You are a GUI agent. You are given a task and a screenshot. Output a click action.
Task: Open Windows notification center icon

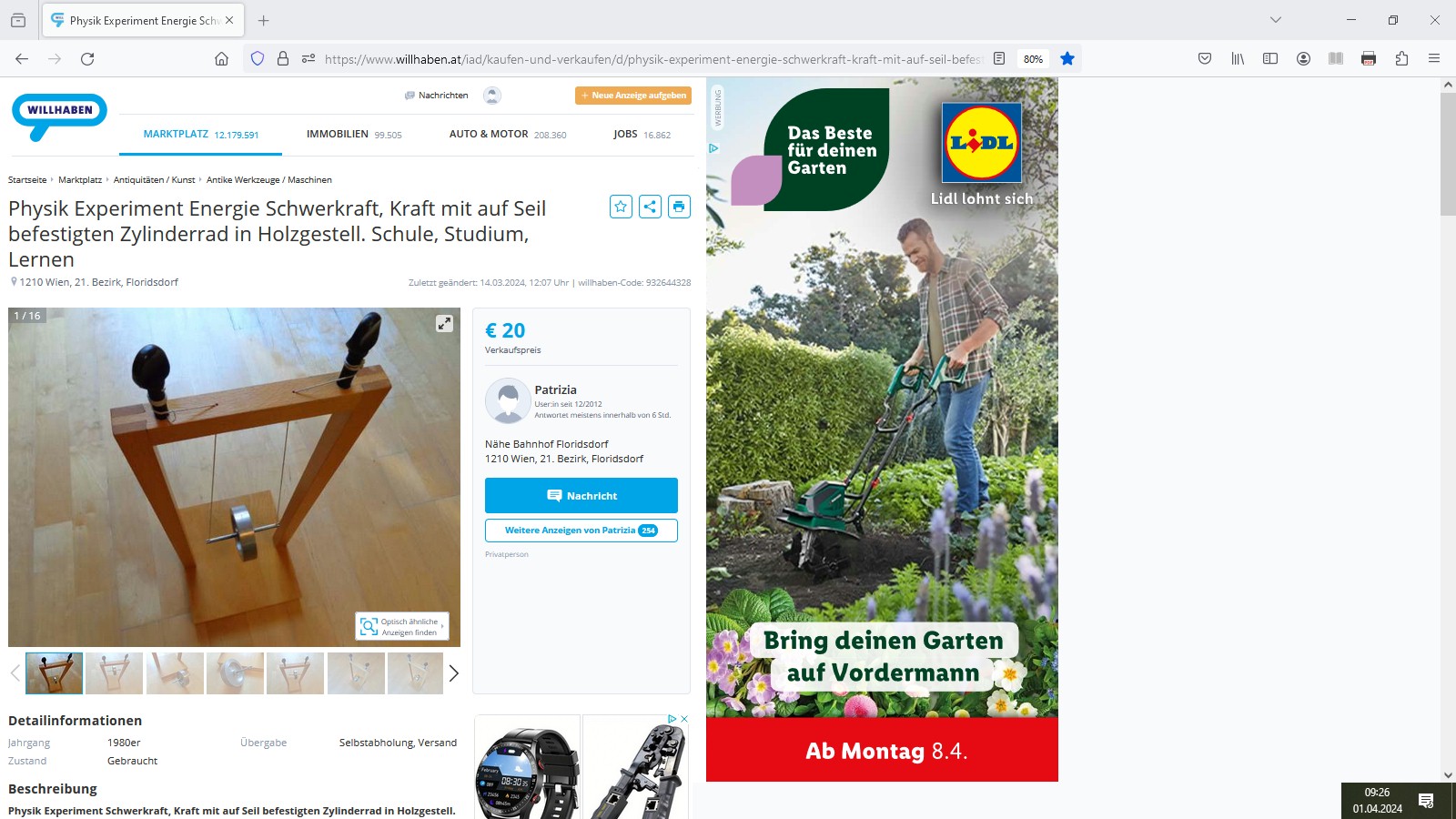1426,801
